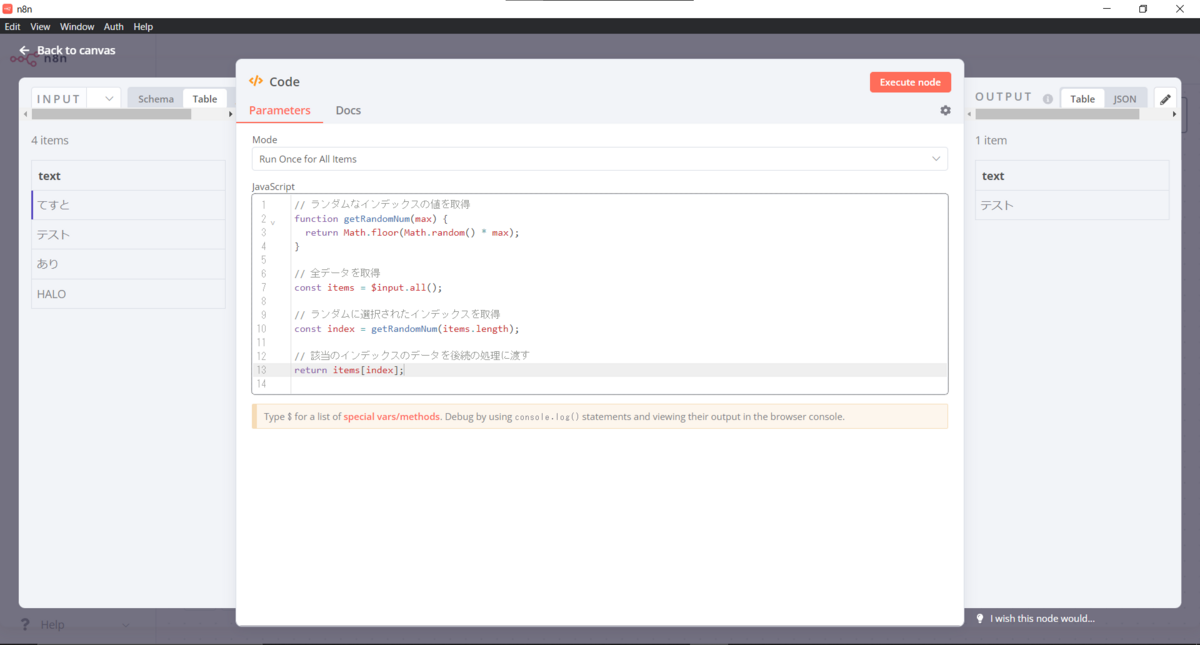Click the 1 item label
1200x645 pixels.
991,141
